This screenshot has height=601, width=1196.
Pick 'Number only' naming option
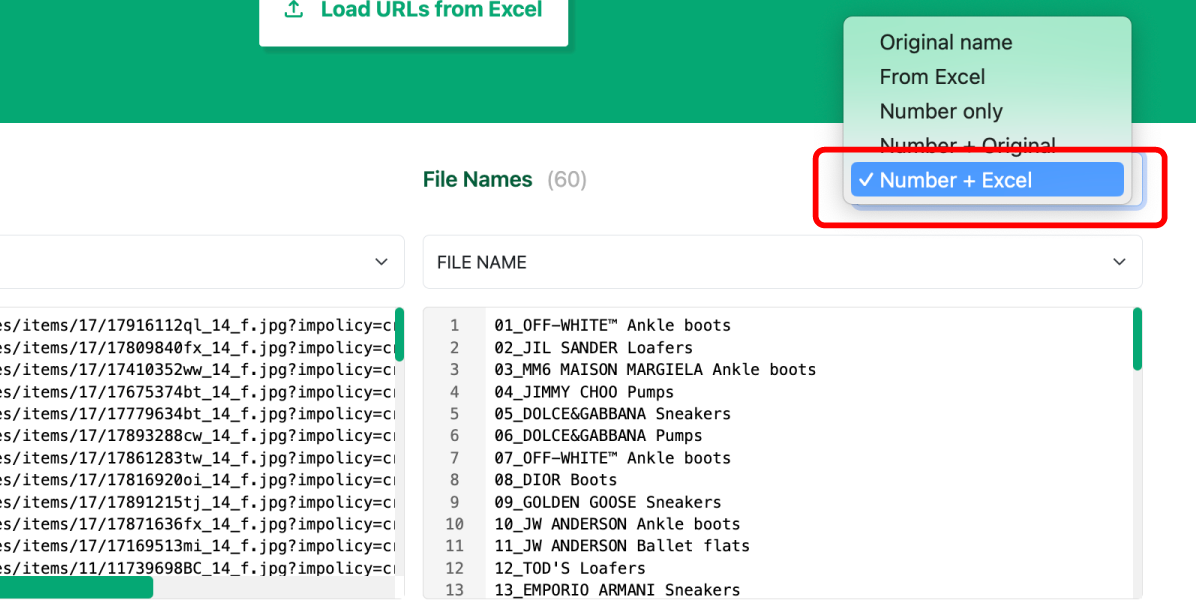coord(940,111)
